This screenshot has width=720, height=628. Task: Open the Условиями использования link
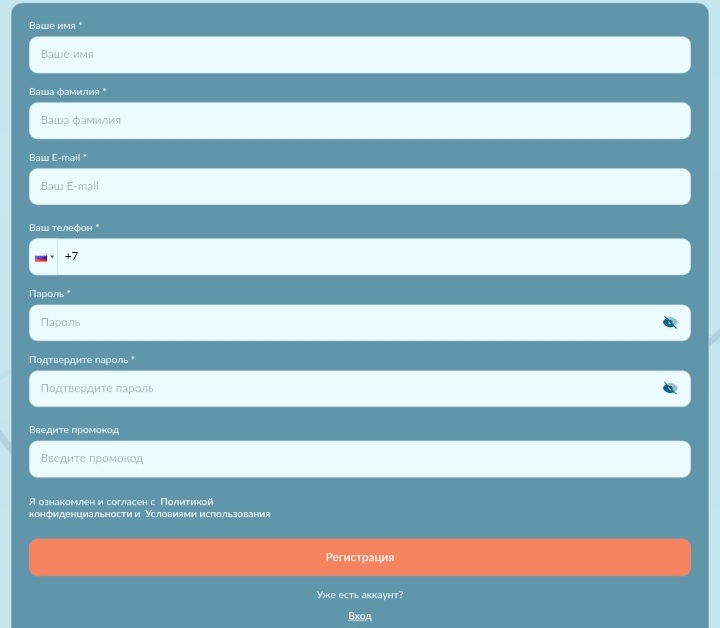click(x=207, y=514)
